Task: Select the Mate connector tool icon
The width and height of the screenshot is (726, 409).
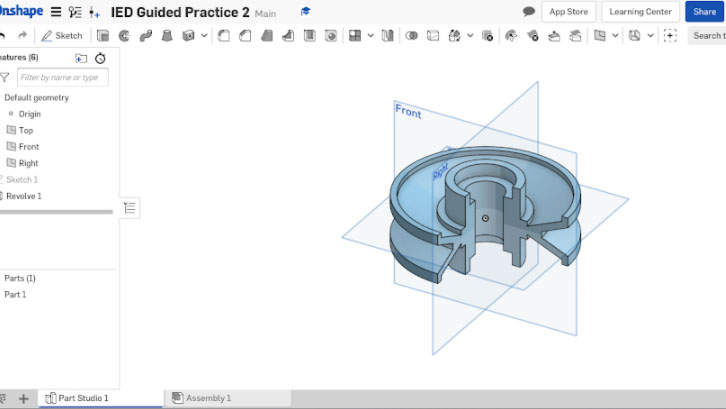Action: (x=635, y=36)
